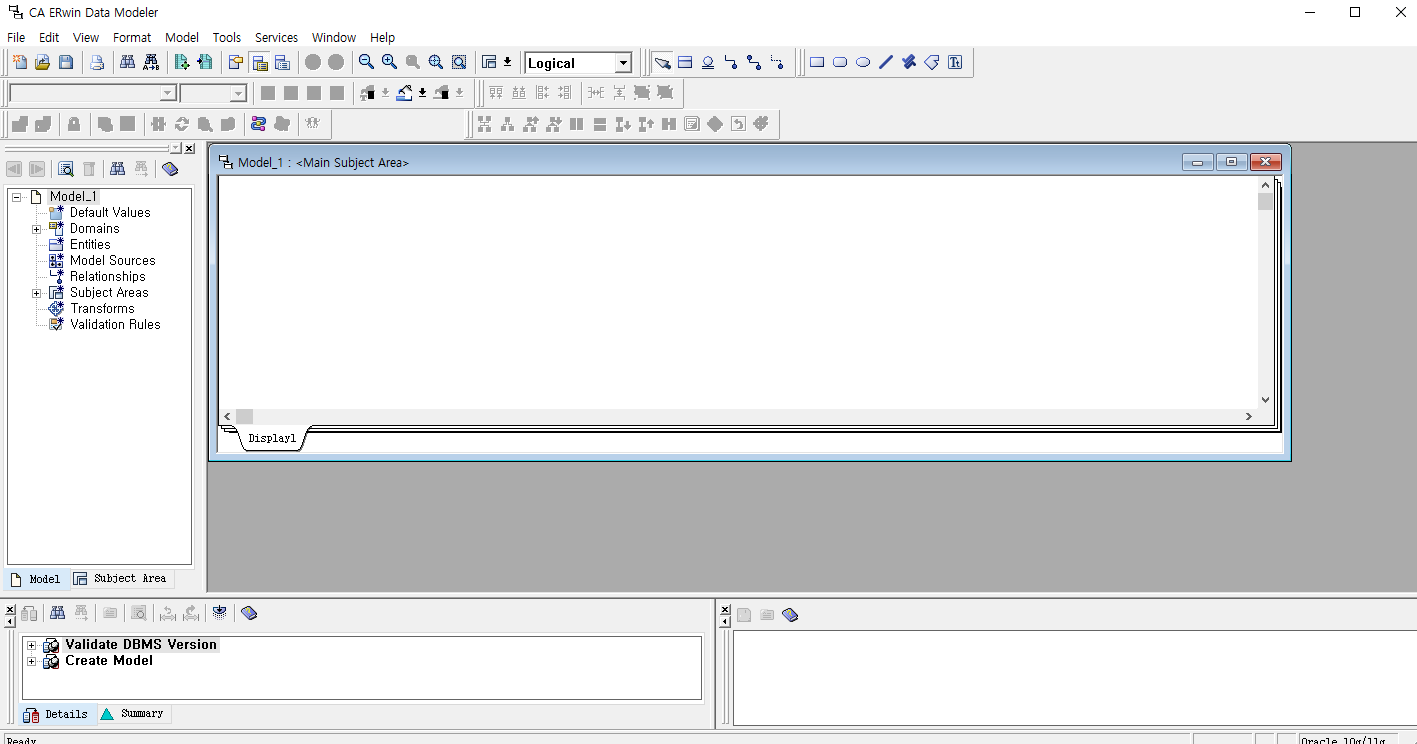
Task: Select Entities in the model tree
Action: (90, 245)
